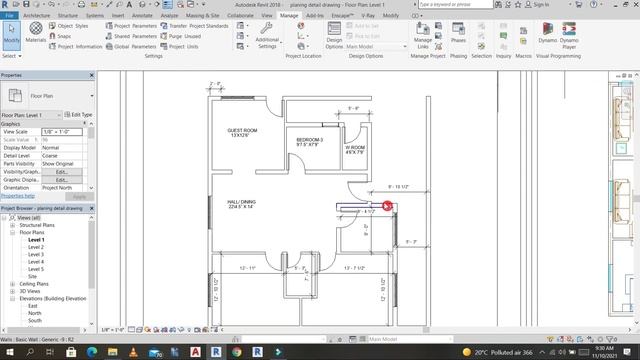Click the Project Browser vertical scrollbar
The image size is (640, 360).
(91, 270)
